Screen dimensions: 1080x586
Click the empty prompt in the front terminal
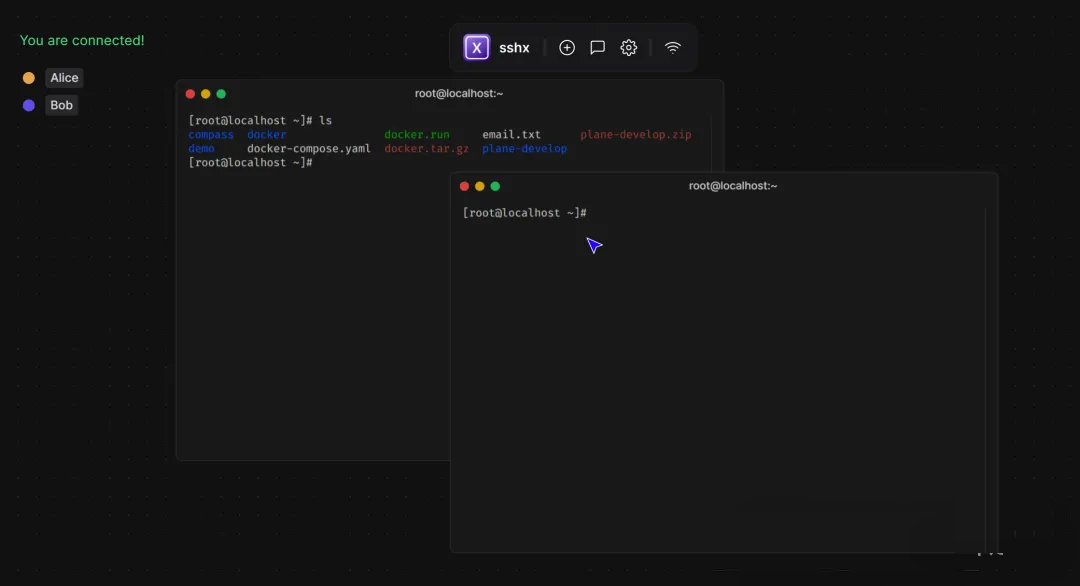pos(524,213)
